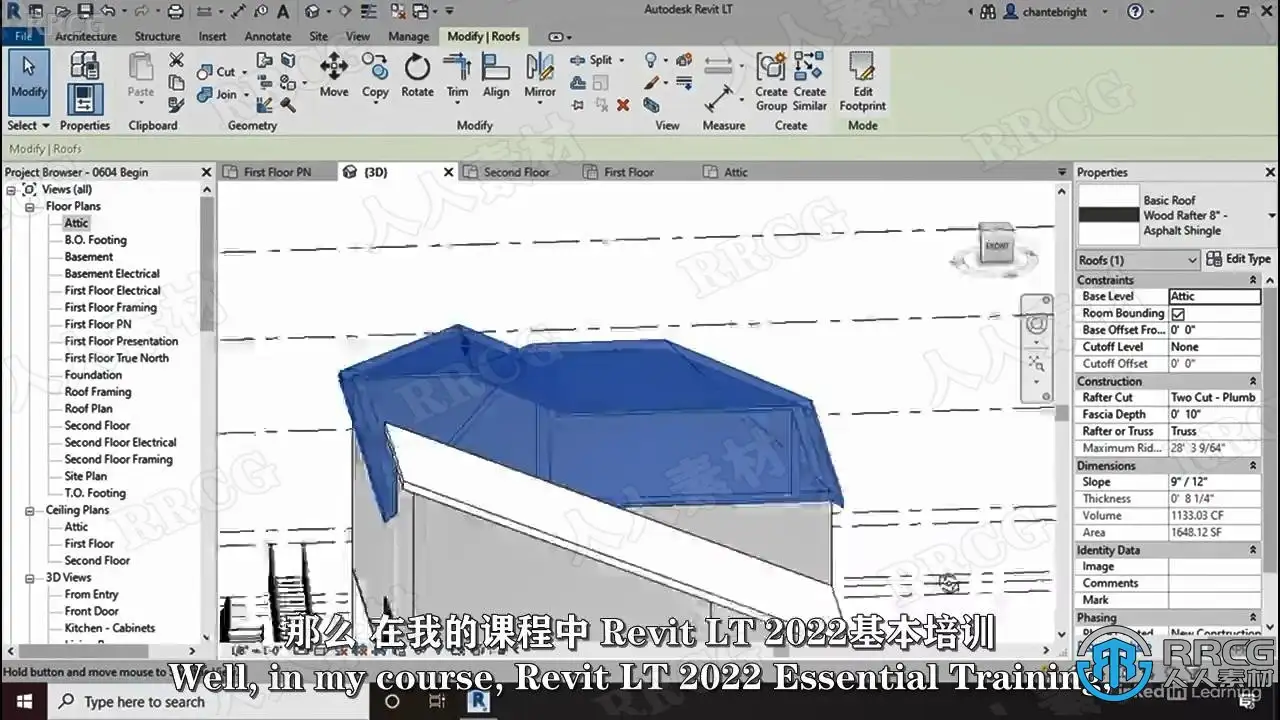Open the File menu button
Viewport: 1280px width, 720px height.
[23, 37]
